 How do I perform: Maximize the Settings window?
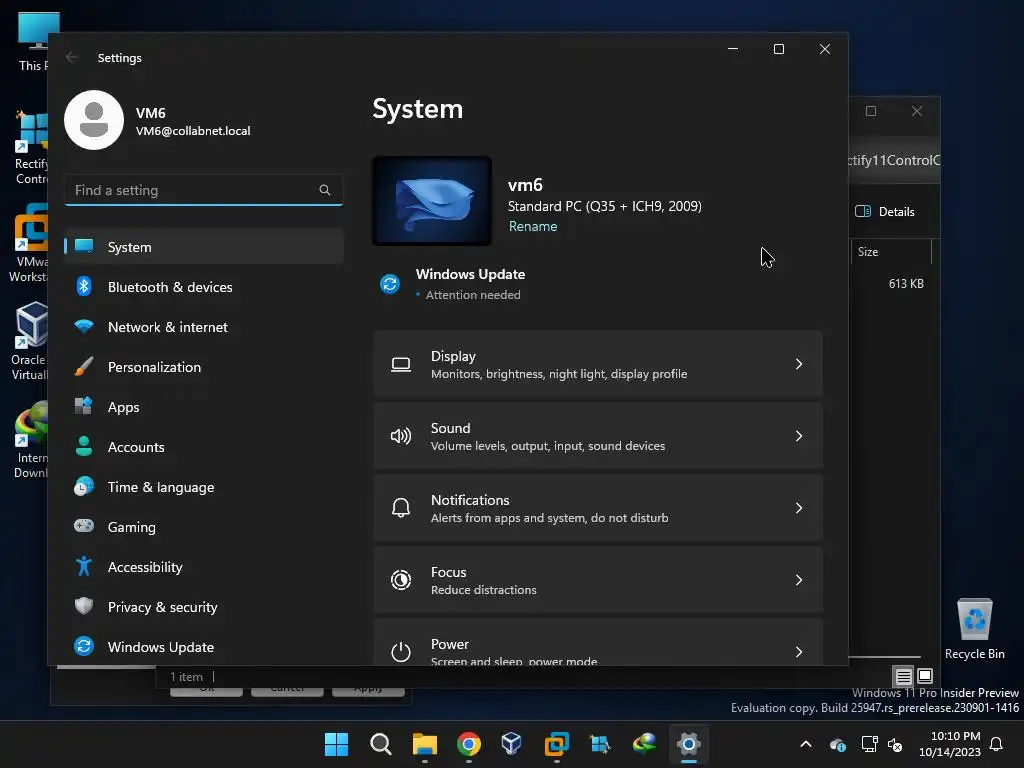click(x=778, y=49)
